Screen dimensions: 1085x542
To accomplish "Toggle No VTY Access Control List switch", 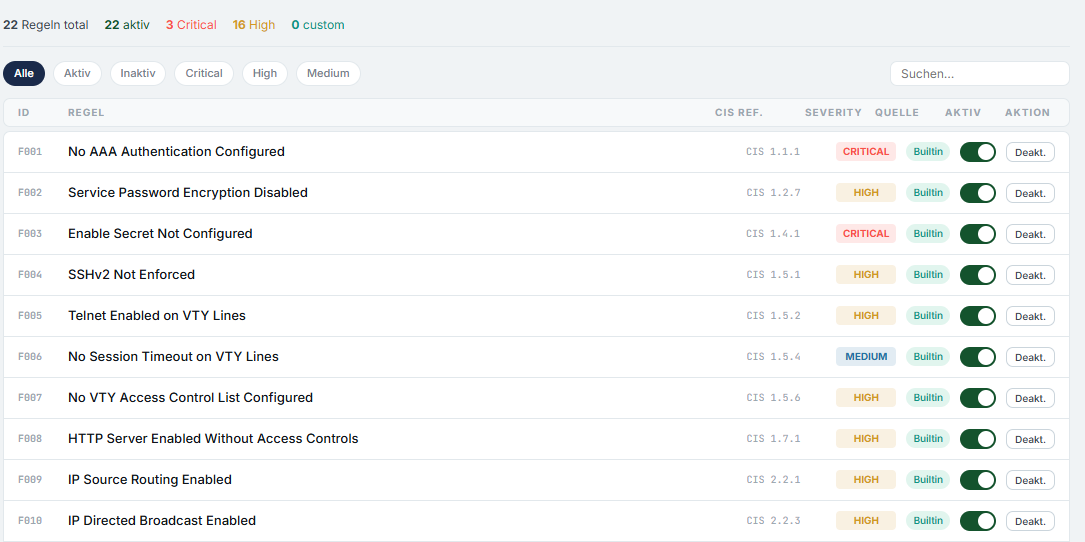I will (x=977, y=397).
